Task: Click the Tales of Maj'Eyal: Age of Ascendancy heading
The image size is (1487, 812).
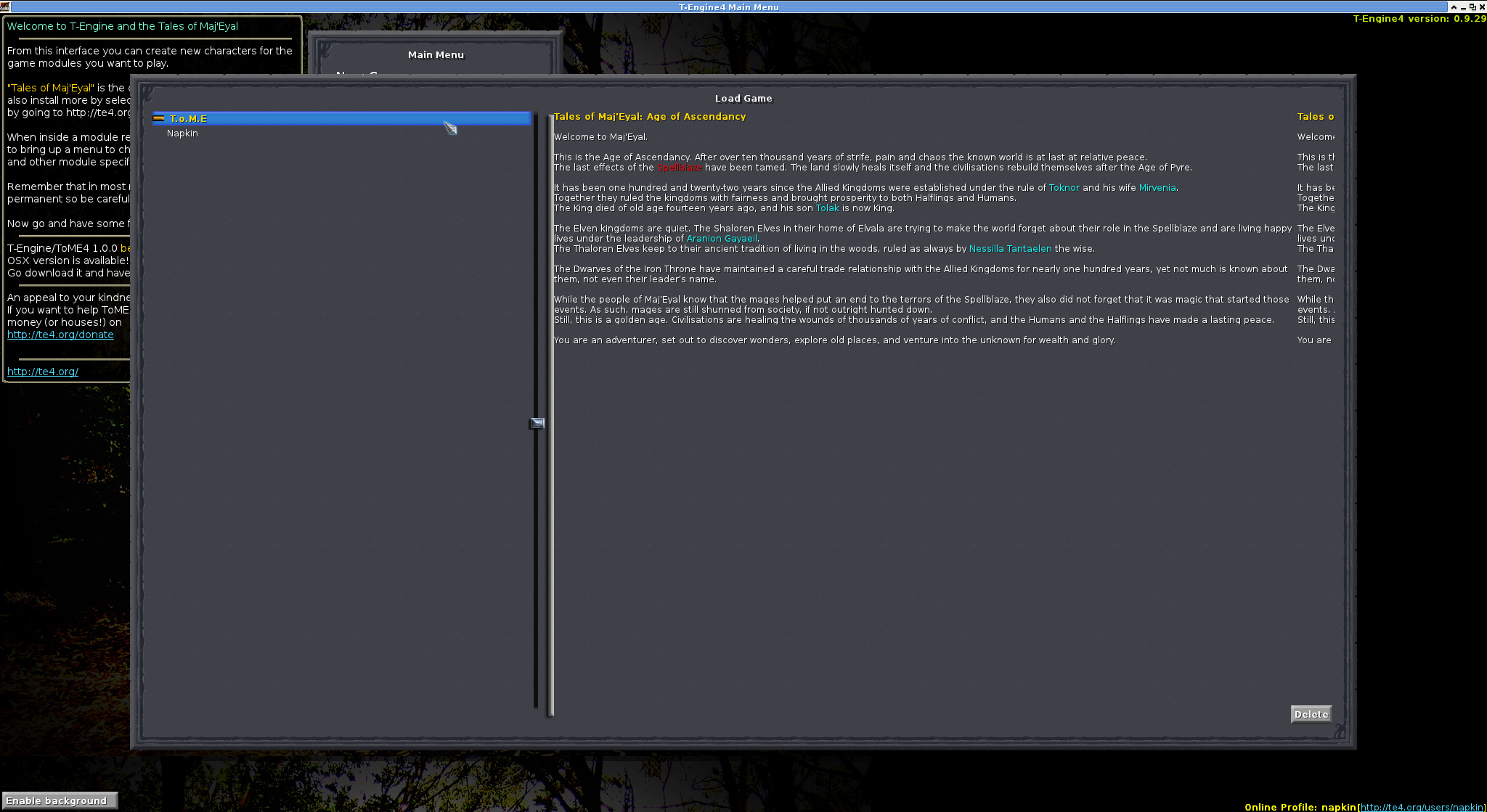Action: pyautogui.click(x=649, y=117)
